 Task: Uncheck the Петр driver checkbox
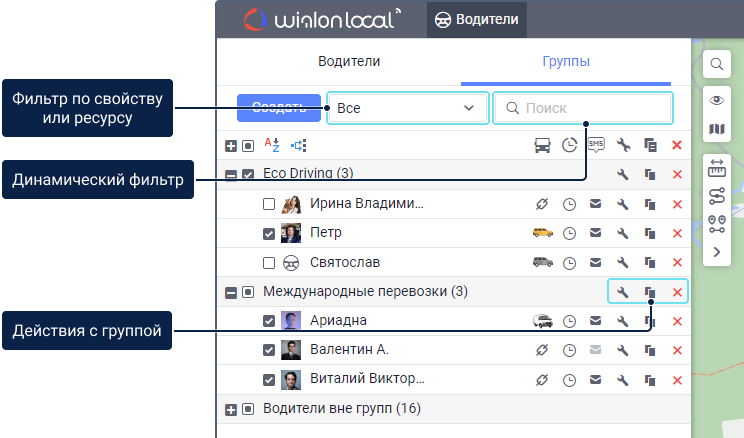click(269, 233)
